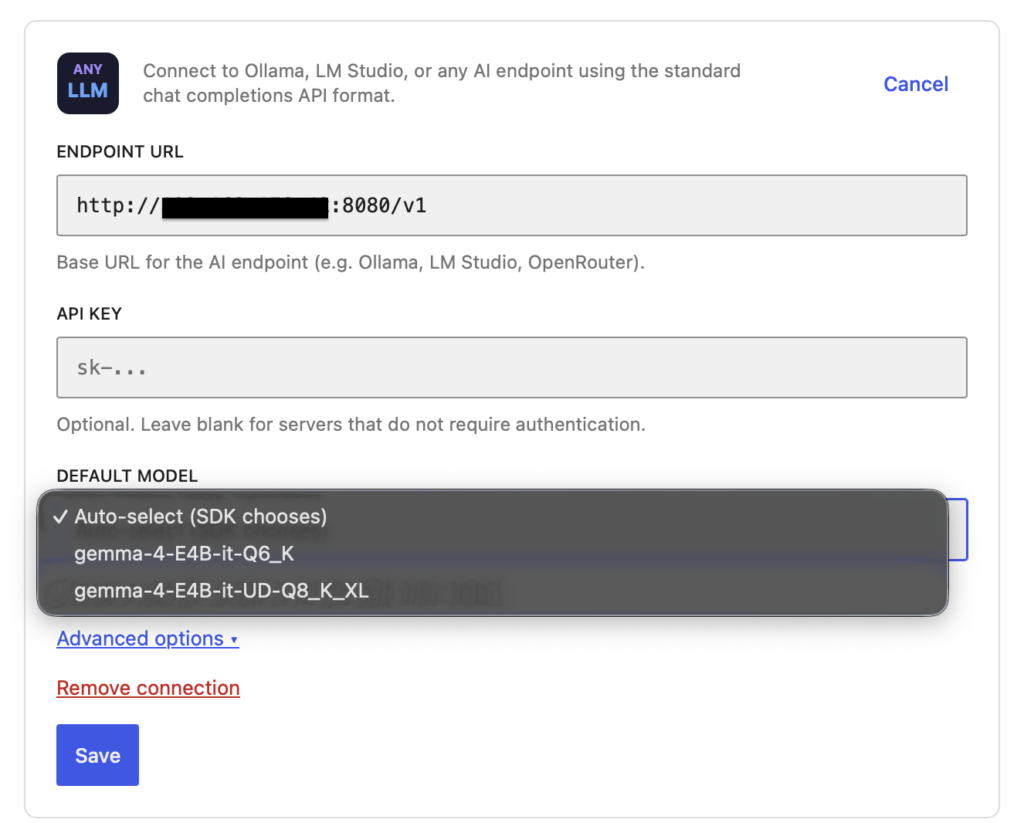Save the endpoint configuration
This screenshot has height=823, width=1024.
pyautogui.click(x=97, y=755)
